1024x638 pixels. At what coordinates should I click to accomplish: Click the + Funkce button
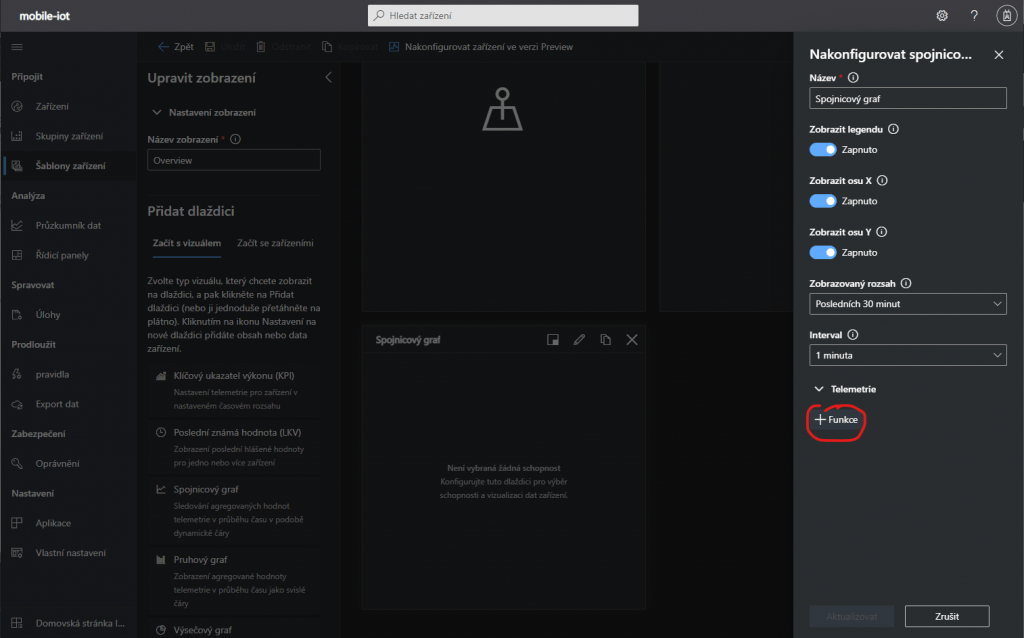[837, 421]
